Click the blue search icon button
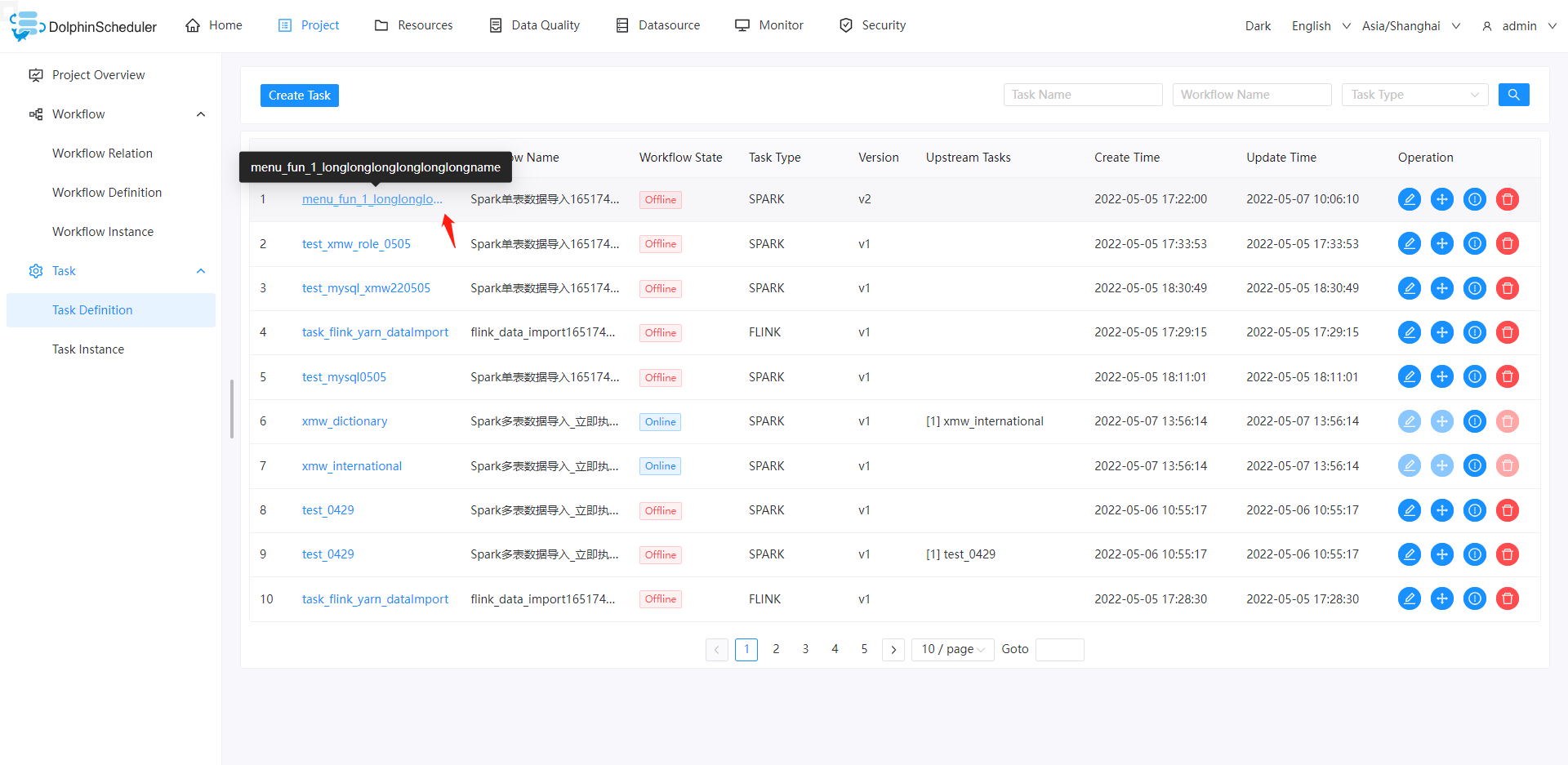1568x765 pixels. coord(1514,95)
